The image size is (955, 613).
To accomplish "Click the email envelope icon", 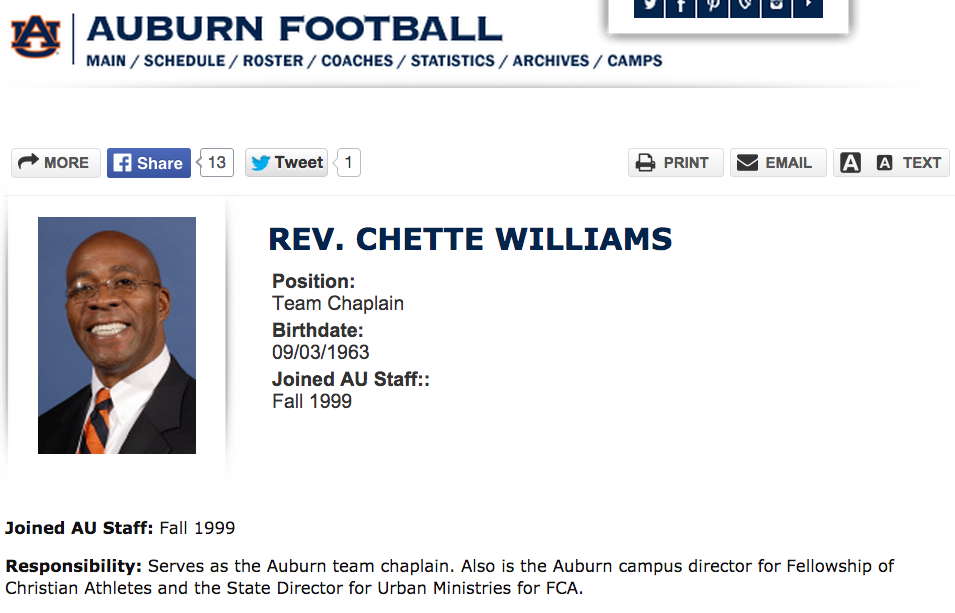I will pyautogui.click(x=747, y=163).
